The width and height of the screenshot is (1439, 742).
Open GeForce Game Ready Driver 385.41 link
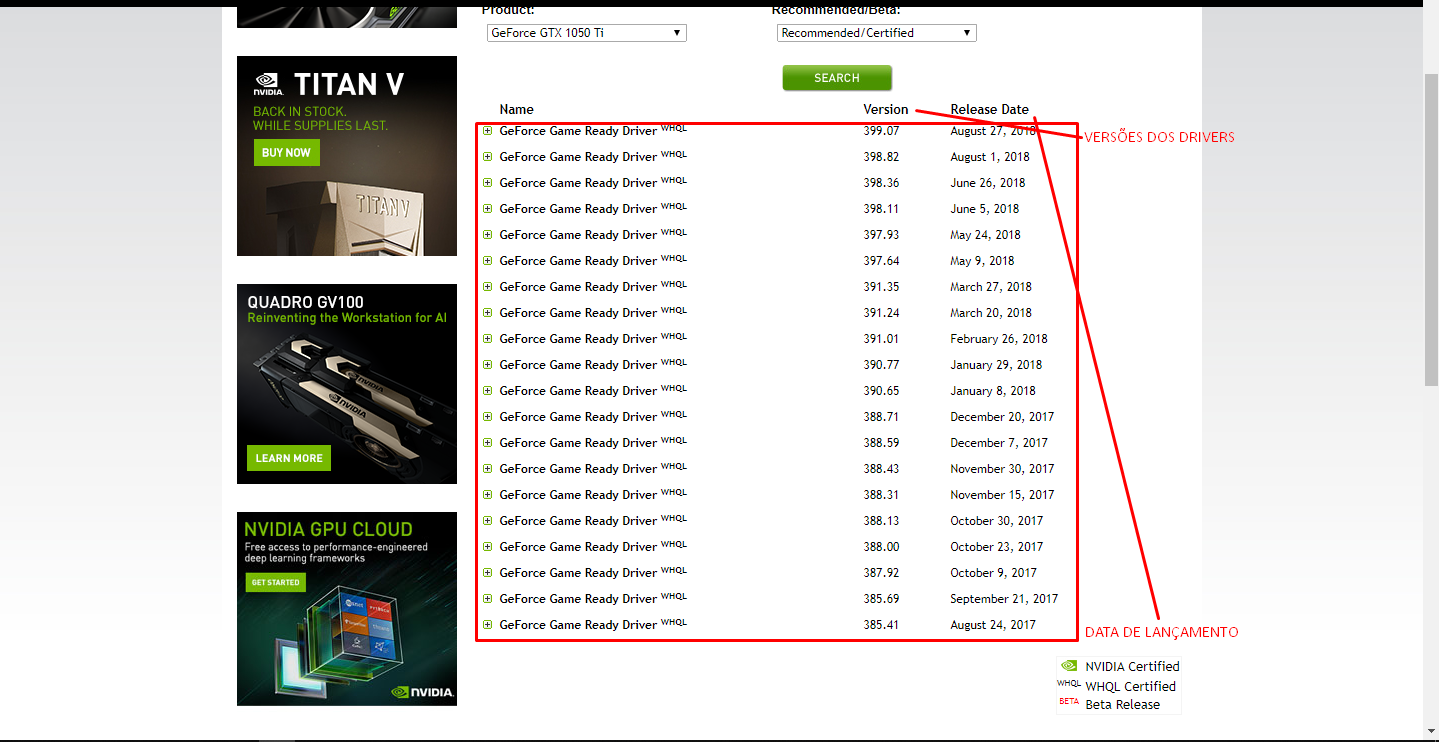578,624
